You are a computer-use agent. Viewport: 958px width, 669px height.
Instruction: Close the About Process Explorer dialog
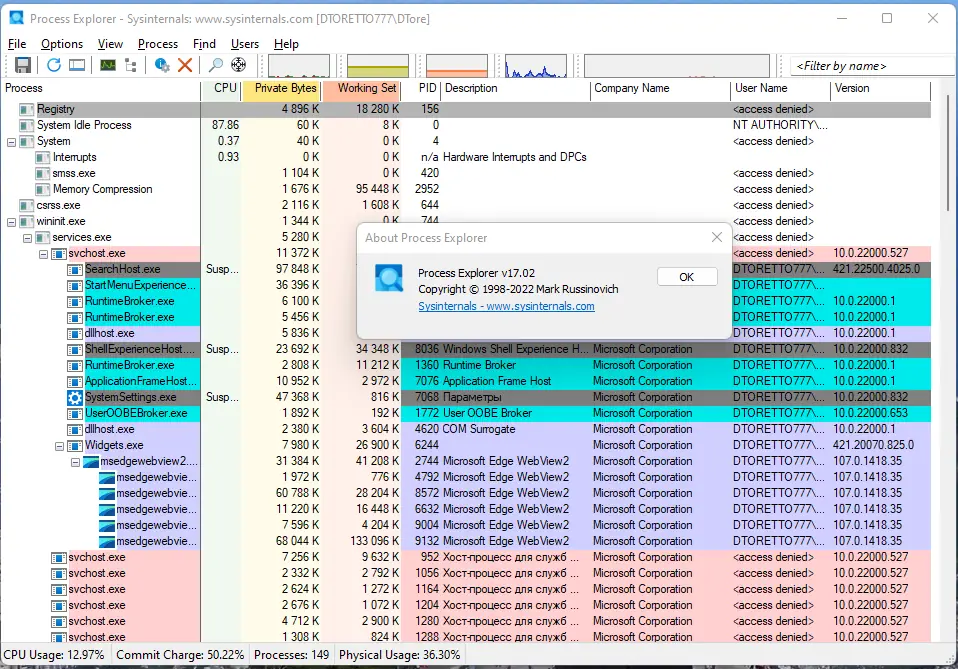click(717, 237)
